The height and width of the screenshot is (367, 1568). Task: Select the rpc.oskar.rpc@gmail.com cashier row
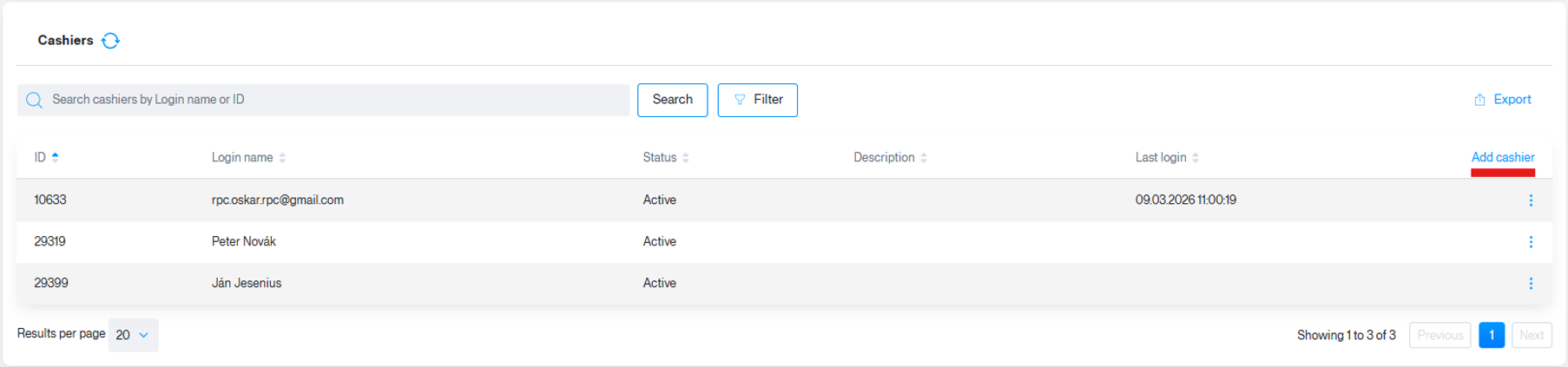tap(784, 200)
